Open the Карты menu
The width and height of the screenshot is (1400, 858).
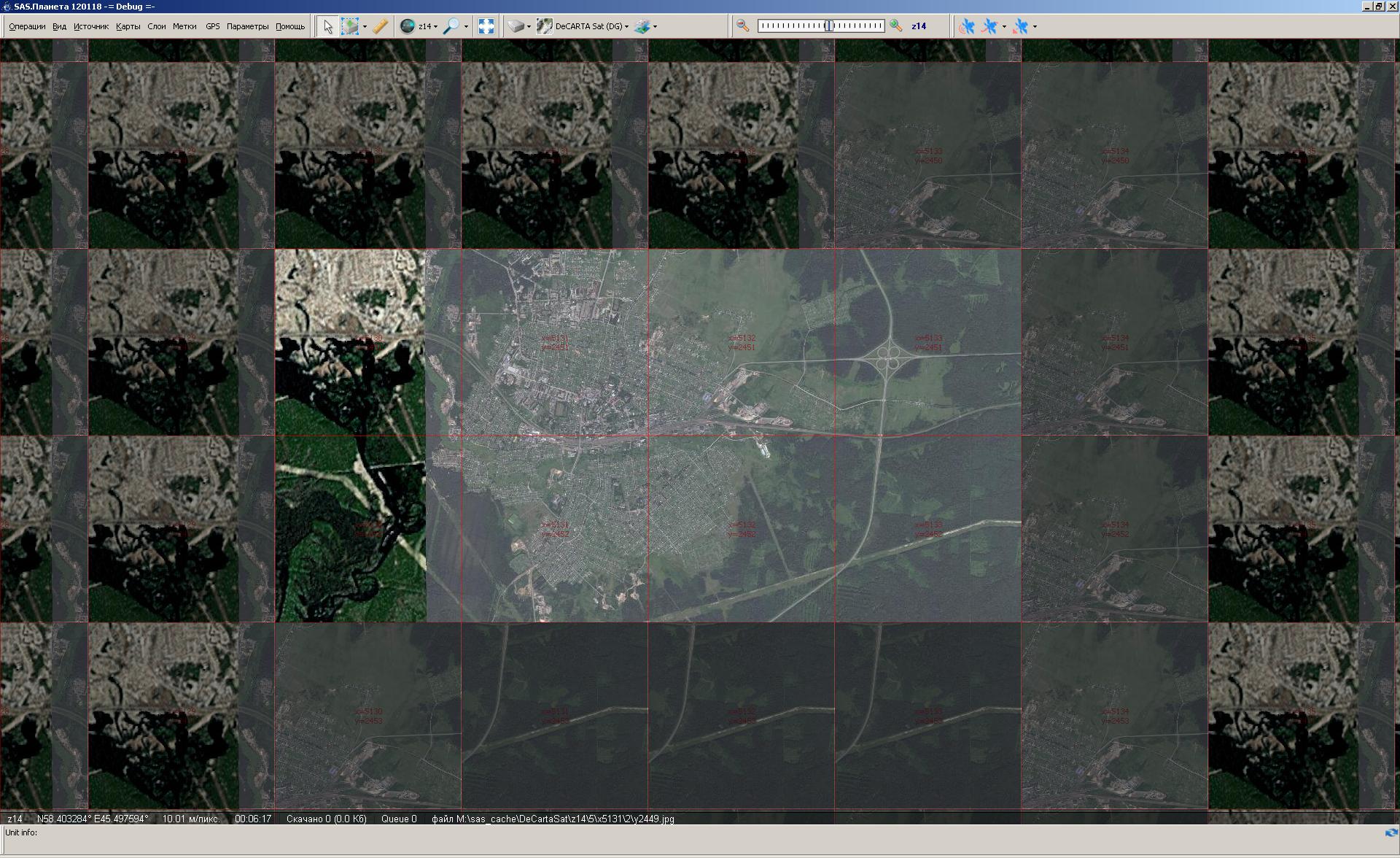(128, 26)
